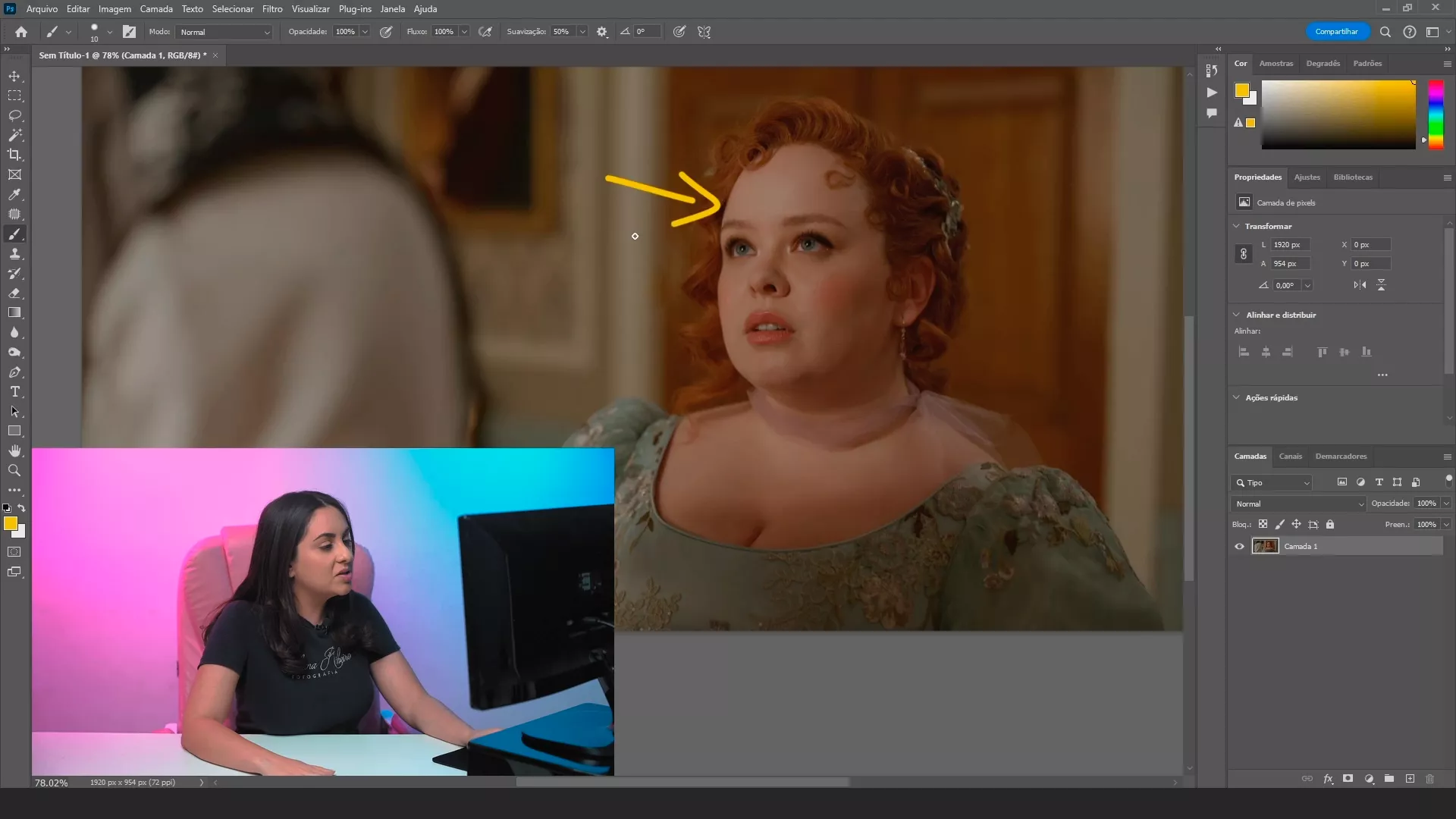Select the Move tool
The width and height of the screenshot is (1456, 819).
[x=14, y=76]
